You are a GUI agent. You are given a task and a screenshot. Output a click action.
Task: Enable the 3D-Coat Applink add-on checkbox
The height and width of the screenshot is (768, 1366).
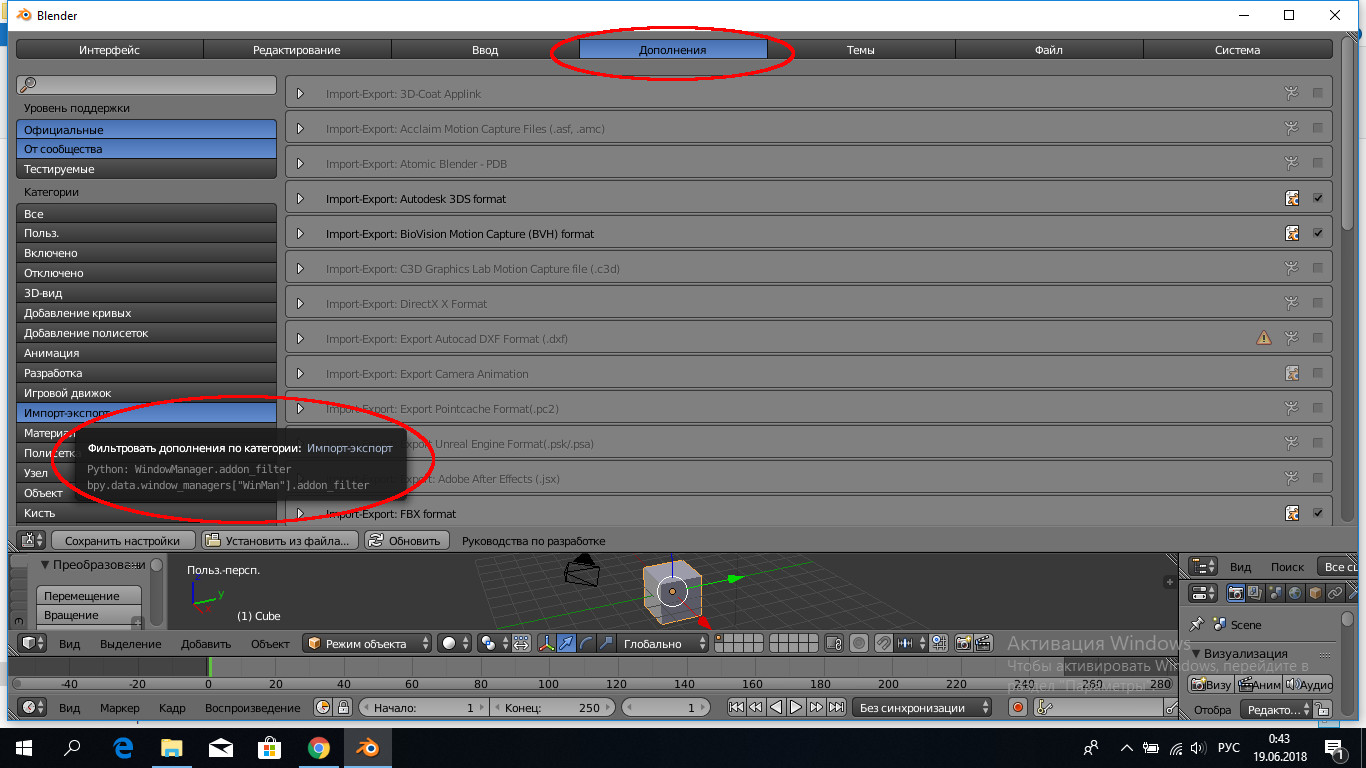[x=1318, y=93]
